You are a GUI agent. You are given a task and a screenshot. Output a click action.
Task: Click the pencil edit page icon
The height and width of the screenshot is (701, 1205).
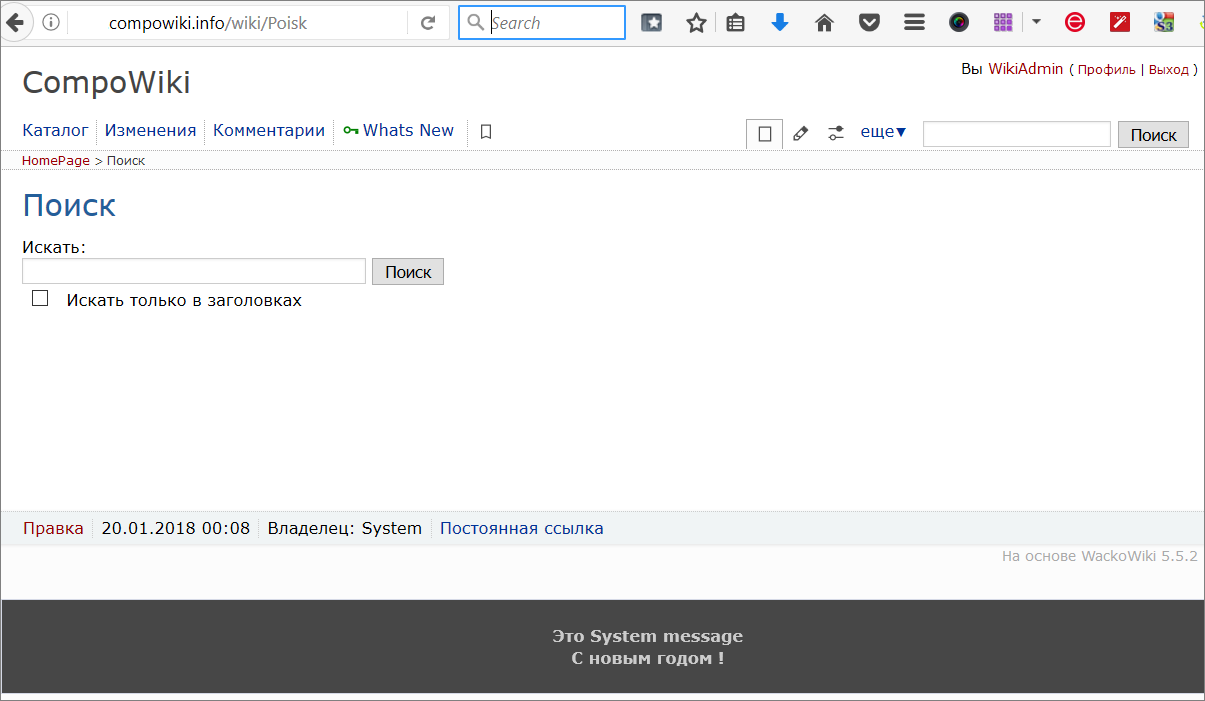(x=800, y=133)
